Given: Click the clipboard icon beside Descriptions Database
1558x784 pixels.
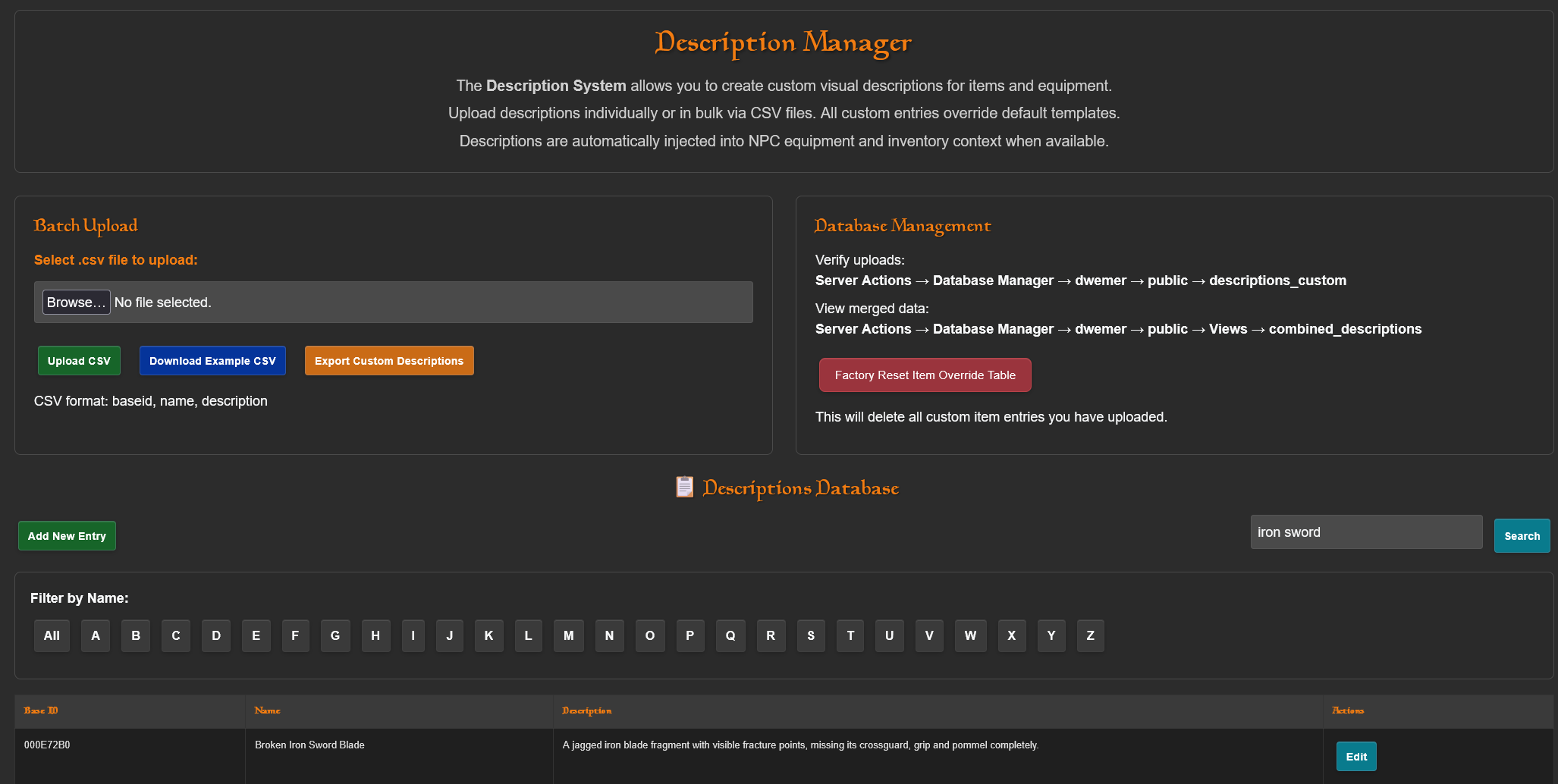Looking at the screenshot, I should 684,487.
